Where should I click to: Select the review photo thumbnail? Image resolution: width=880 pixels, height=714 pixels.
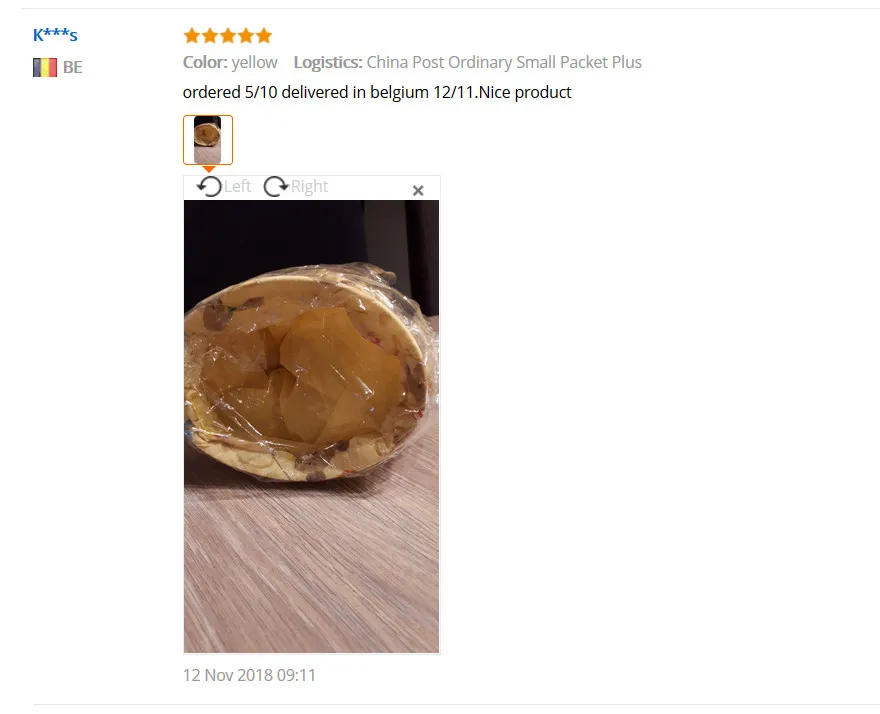tap(208, 140)
